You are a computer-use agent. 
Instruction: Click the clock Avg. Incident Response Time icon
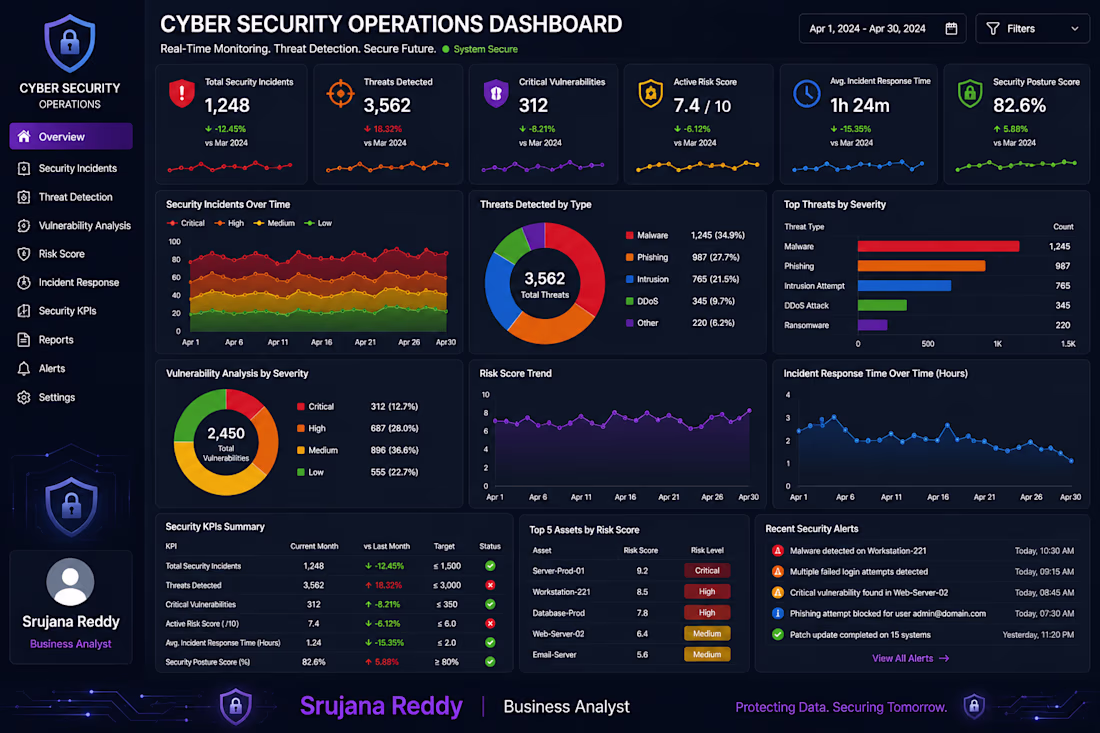tap(807, 93)
